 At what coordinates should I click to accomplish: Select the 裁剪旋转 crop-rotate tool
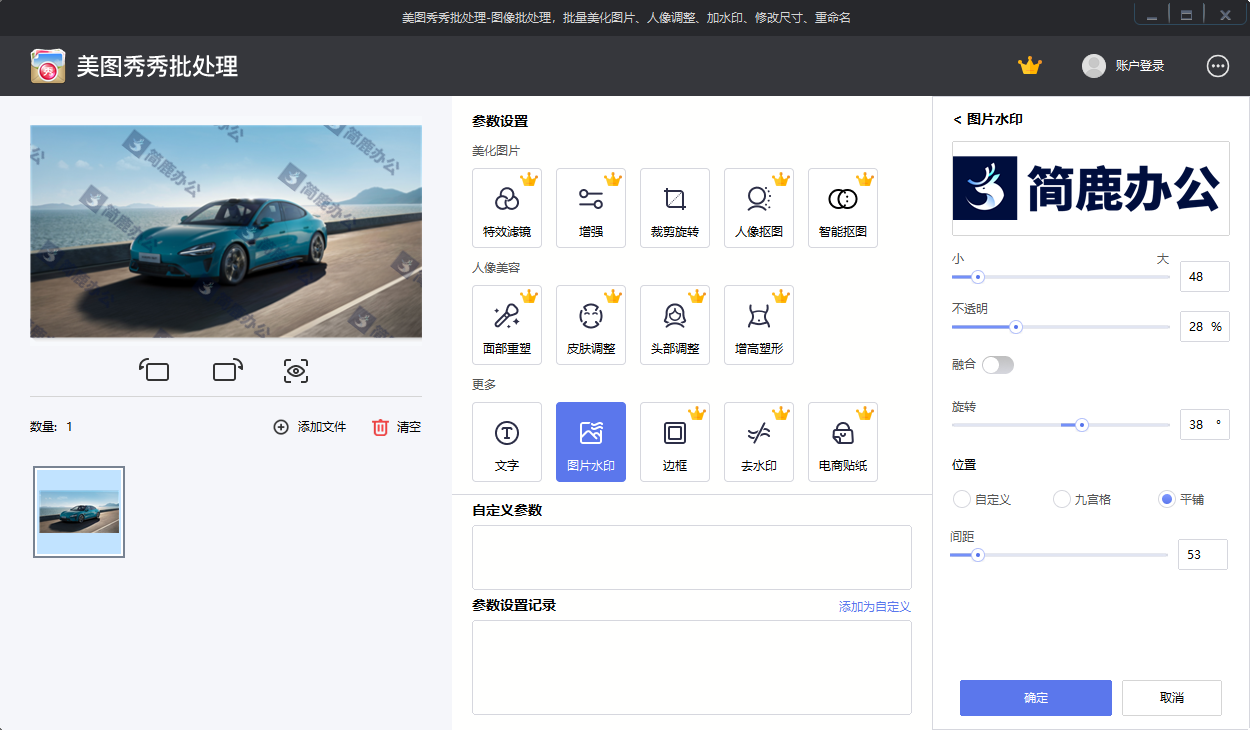coord(675,207)
